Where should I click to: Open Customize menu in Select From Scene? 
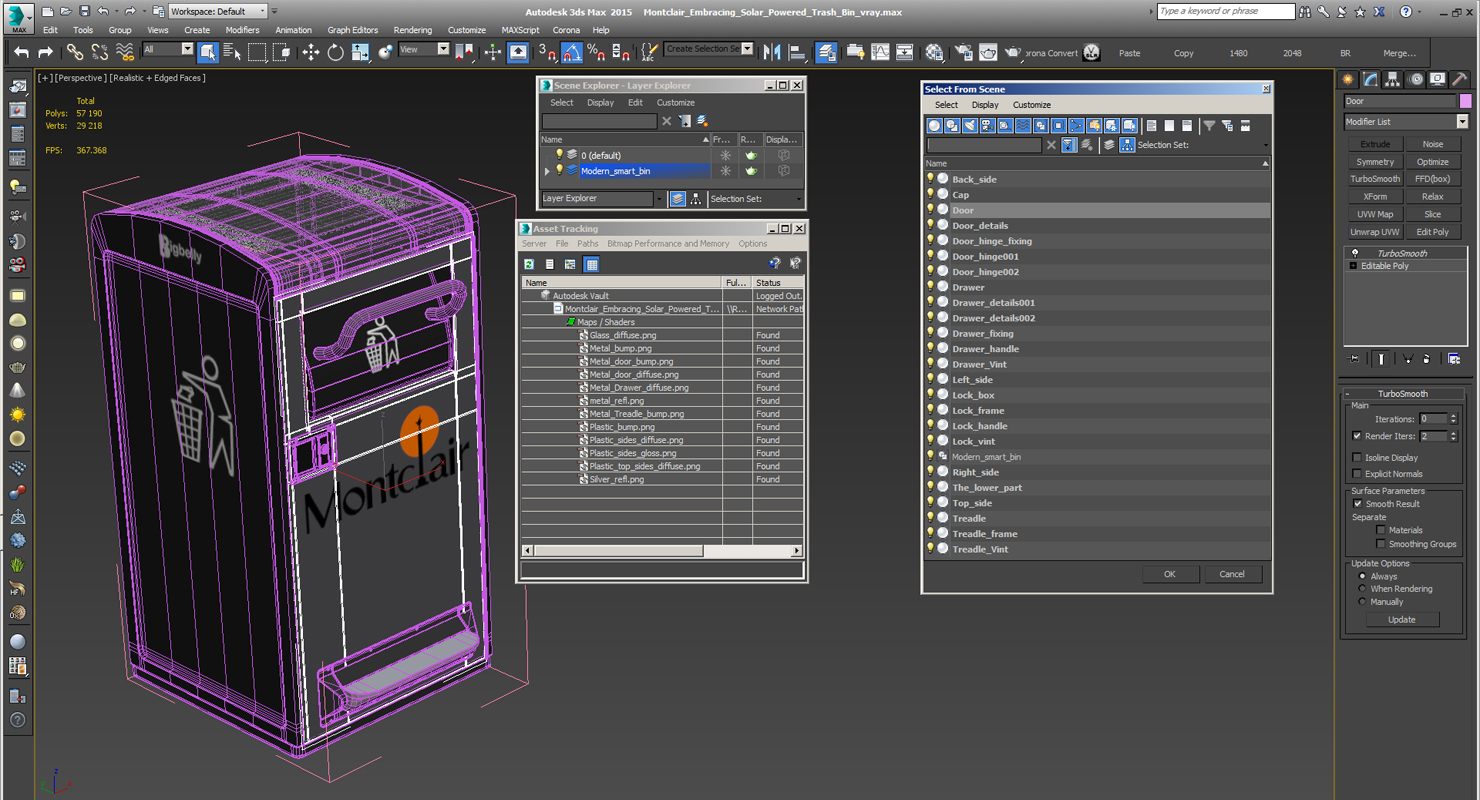[1032, 104]
